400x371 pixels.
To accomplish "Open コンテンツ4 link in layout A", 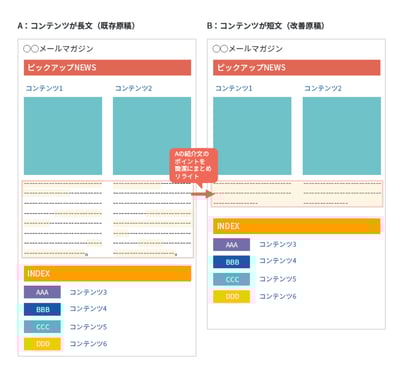I will (88, 309).
